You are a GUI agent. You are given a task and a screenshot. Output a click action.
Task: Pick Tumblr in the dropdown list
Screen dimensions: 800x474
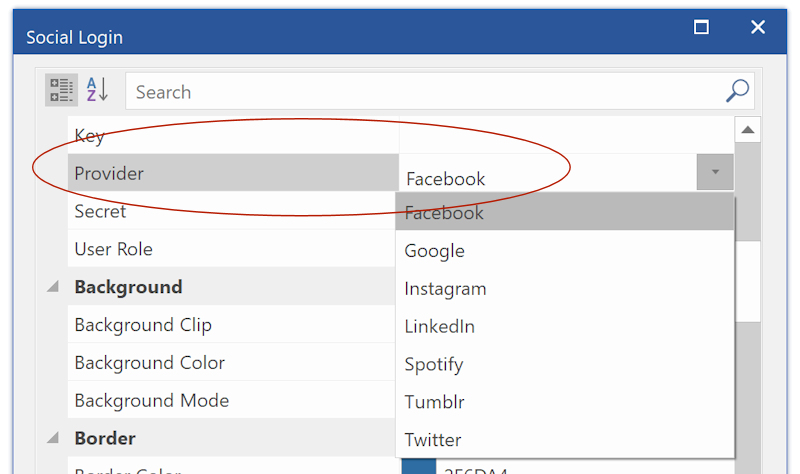[x=565, y=402]
